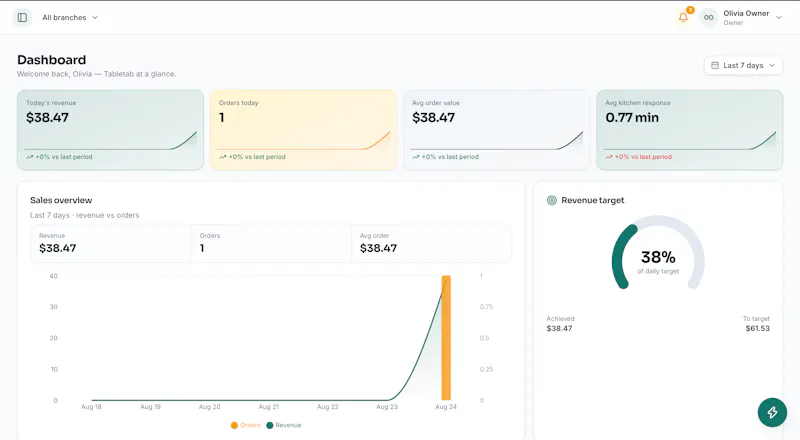Viewport: 800px width, 440px height.
Task: Open the All branches dropdown
Action: 70,17
